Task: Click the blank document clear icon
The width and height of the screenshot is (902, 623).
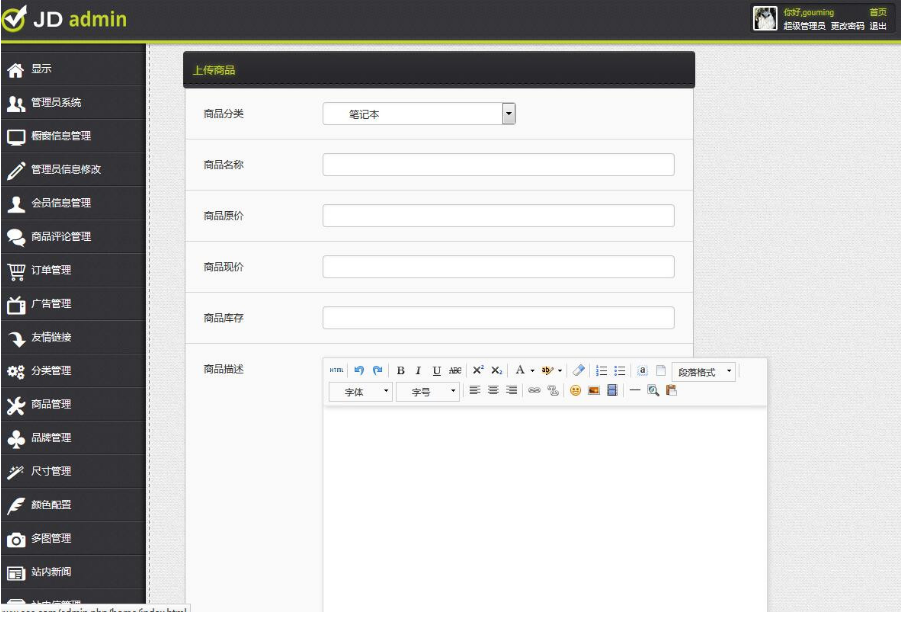Action: [661, 370]
